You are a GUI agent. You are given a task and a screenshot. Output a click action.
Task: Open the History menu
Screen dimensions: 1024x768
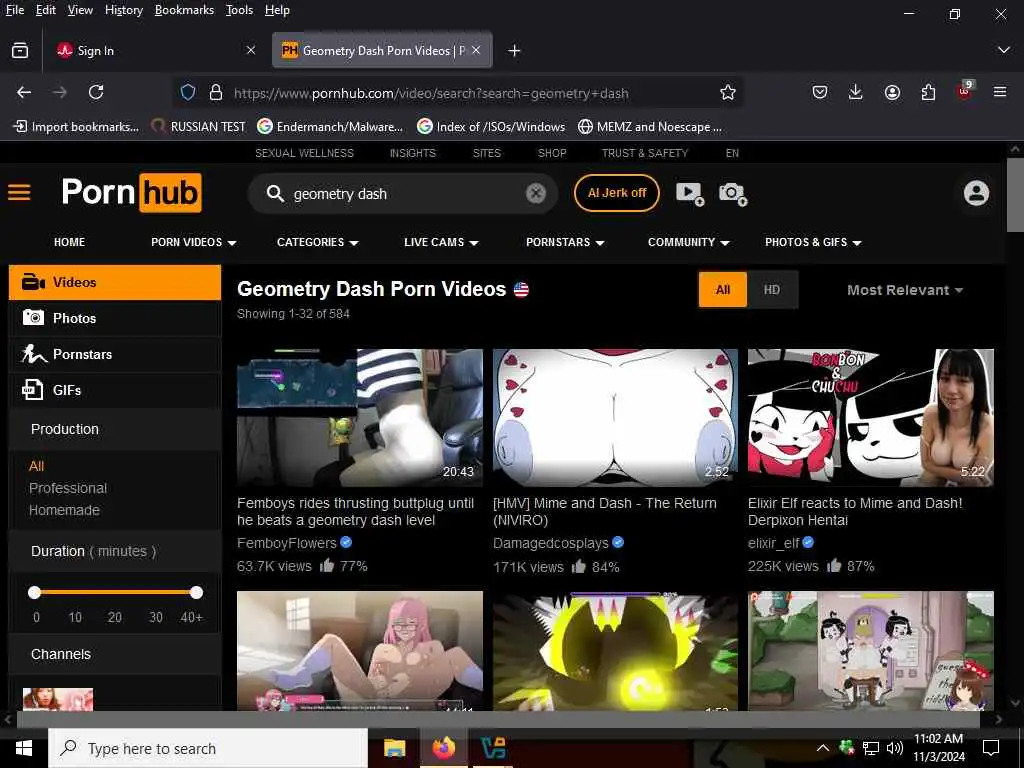pyautogui.click(x=124, y=10)
